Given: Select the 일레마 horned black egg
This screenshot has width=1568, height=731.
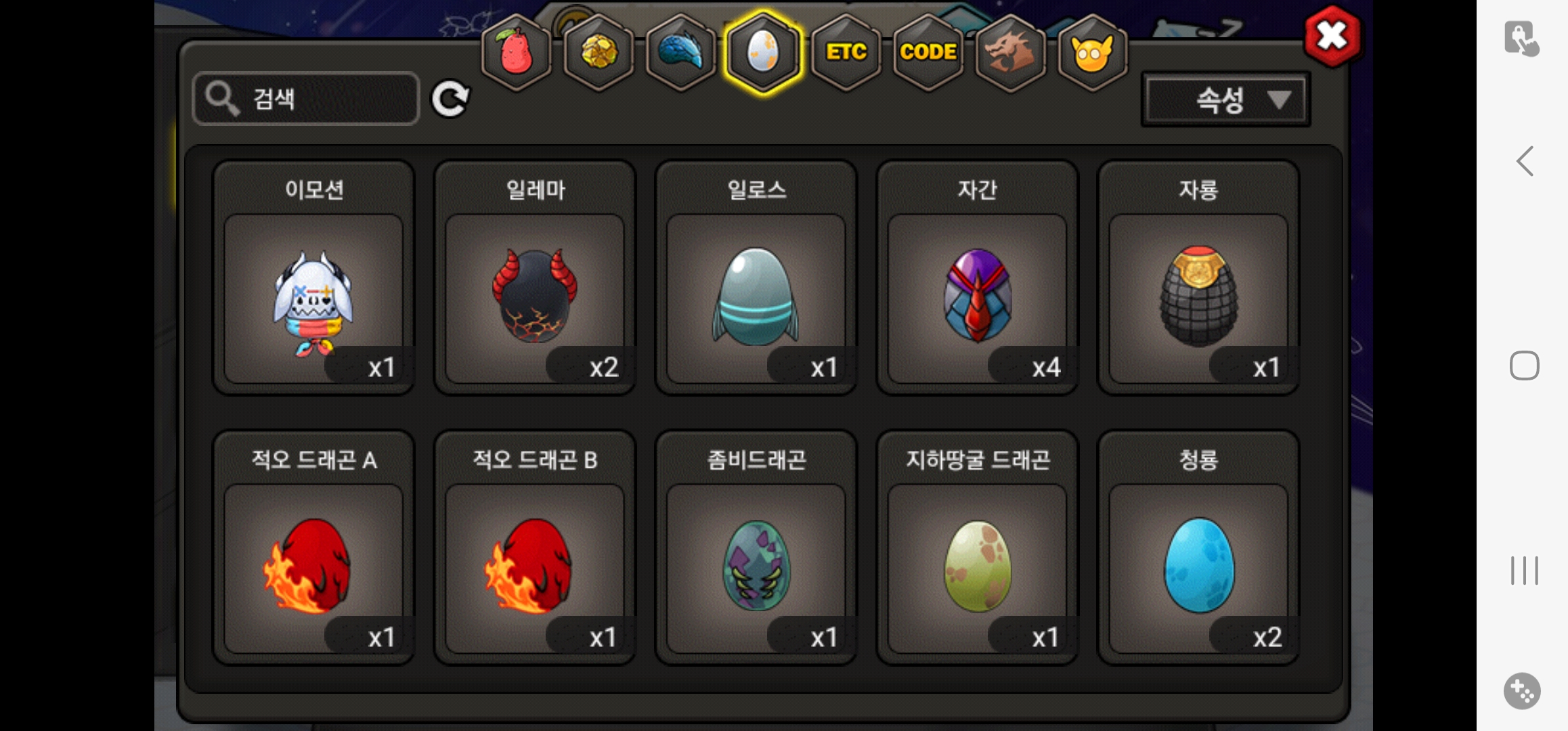Looking at the screenshot, I should point(535,278).
